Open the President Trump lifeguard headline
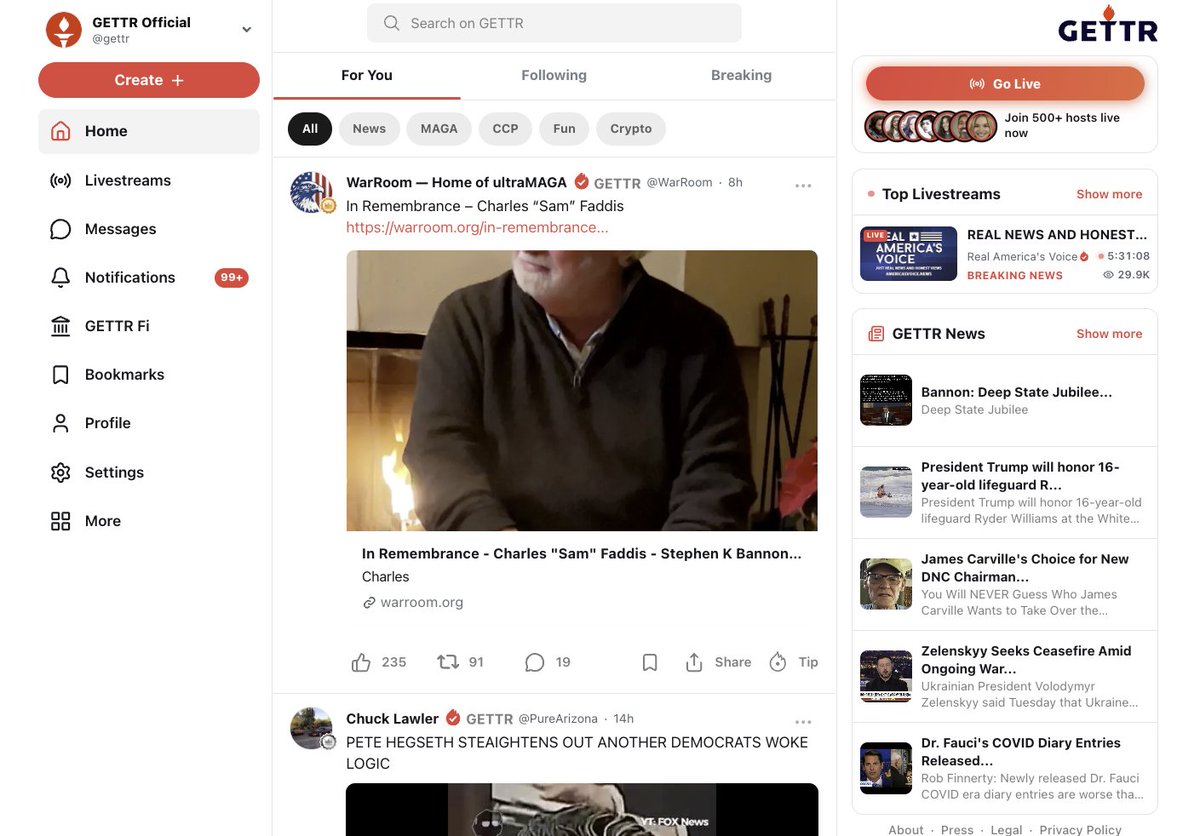The image size is (1200, 836). pyautogui.click(x=1020, y=476)
